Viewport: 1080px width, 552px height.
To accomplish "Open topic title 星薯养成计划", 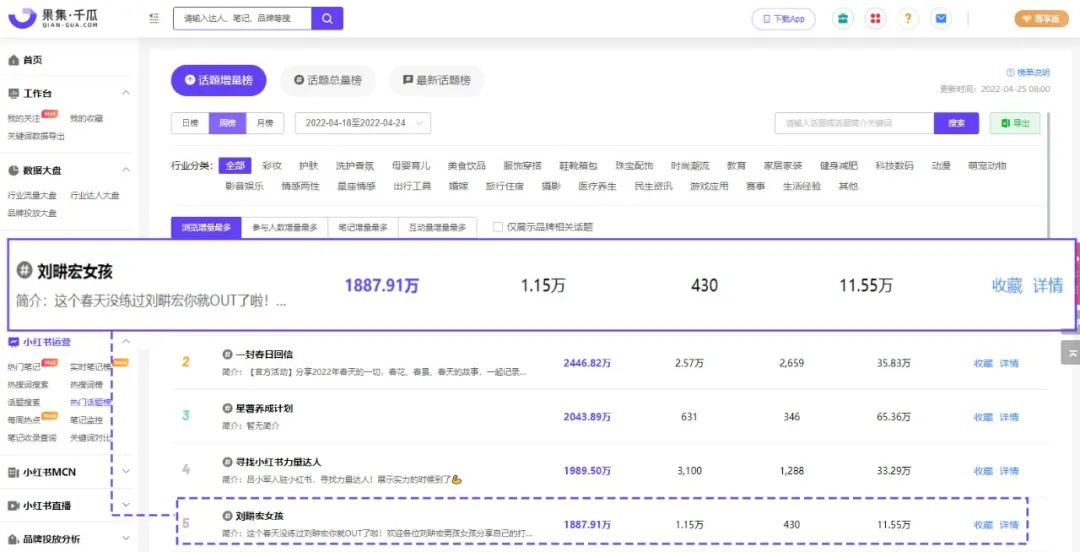I will (264, 409).
